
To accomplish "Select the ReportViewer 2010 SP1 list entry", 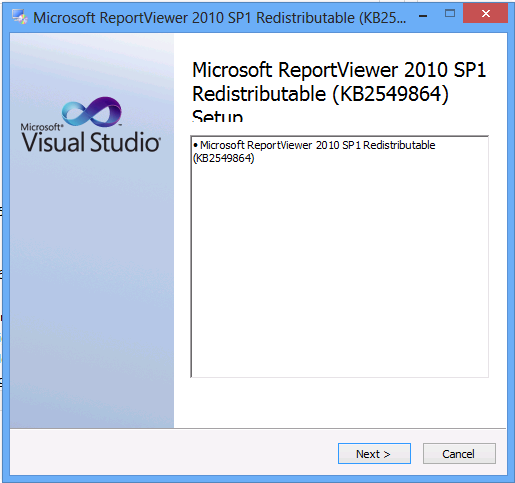I will point(314,152).
